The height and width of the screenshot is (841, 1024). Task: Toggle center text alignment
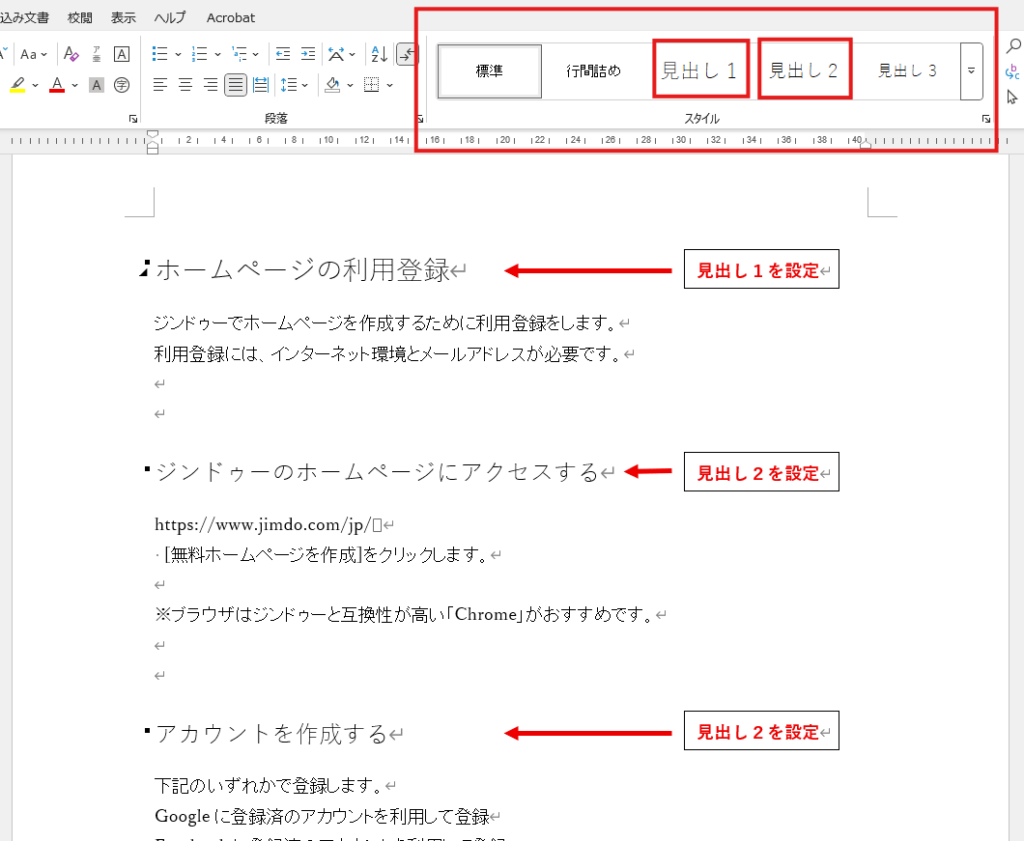click(x=185, y=85)
